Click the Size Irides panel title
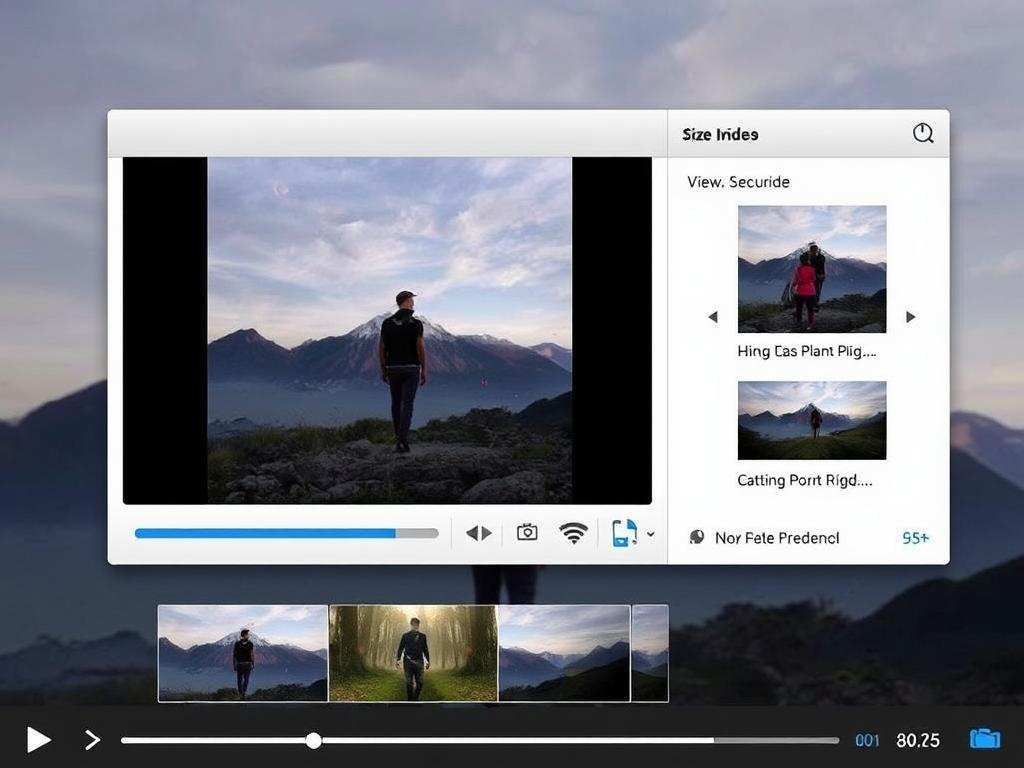 tap(720, 135)
